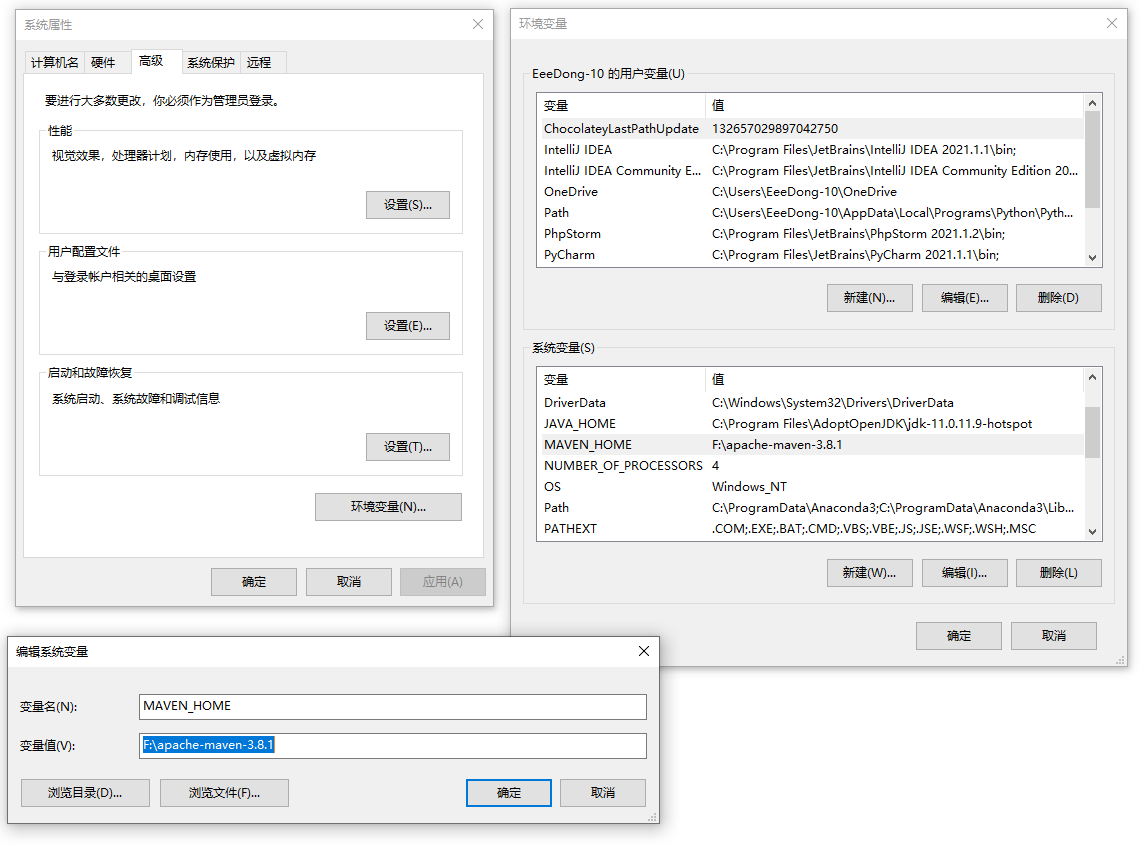1148x850 pixels.
Task: Open performance 设置(S)... button
Action: 407,205
